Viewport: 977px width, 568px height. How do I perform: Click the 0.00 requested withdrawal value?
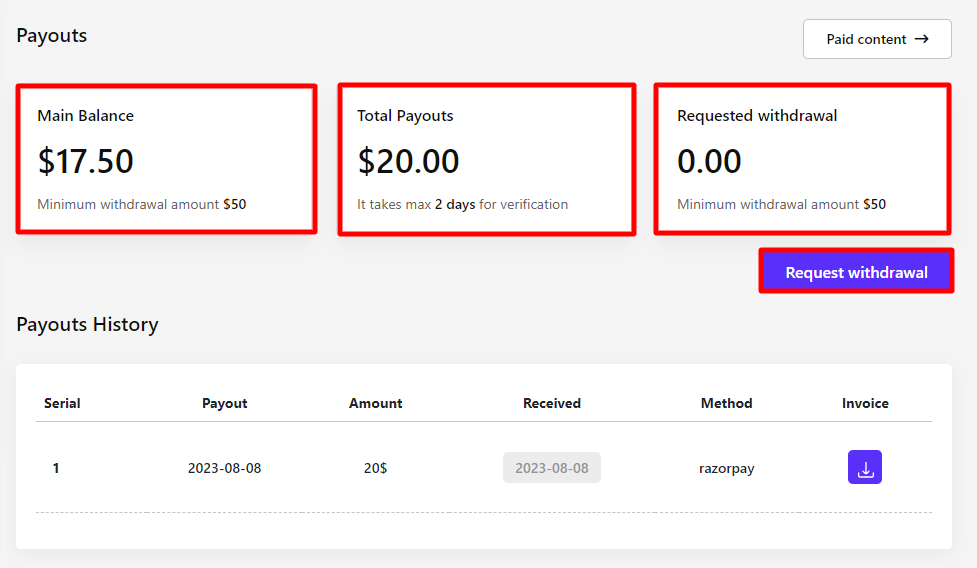pyautogui.click(x=709, y=161)
